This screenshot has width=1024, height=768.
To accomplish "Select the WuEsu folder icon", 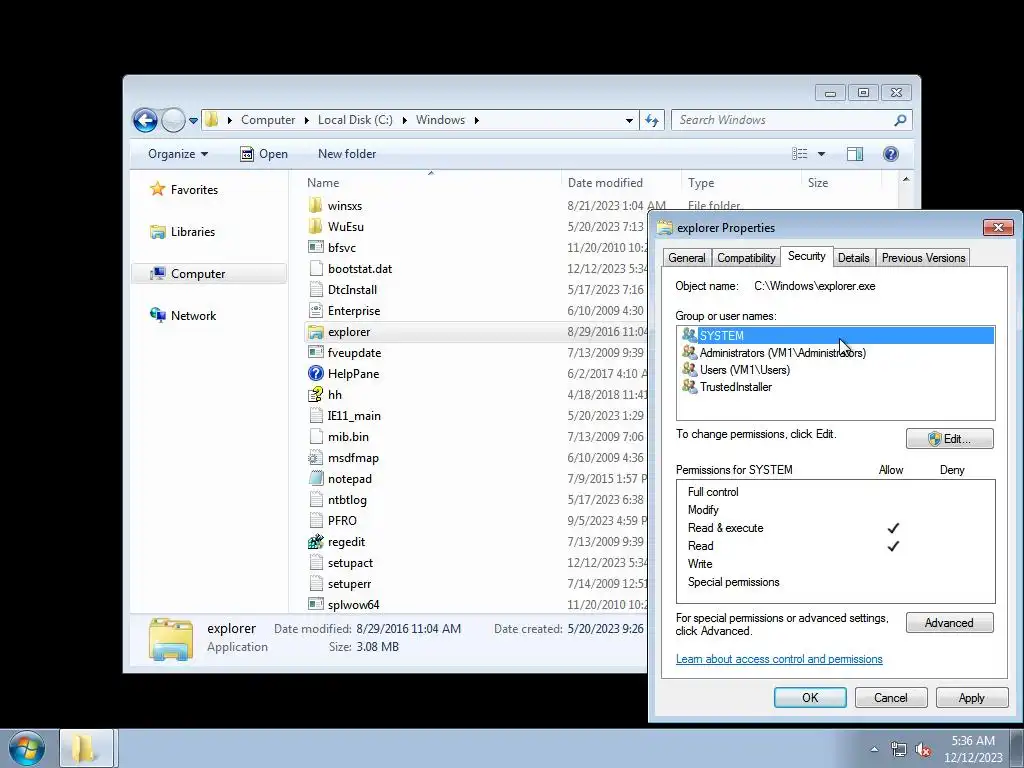I will tap(315, 227).
